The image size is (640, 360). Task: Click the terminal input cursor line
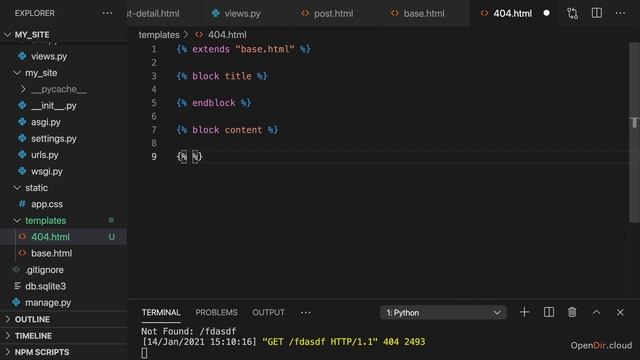(x=144, y=353)
